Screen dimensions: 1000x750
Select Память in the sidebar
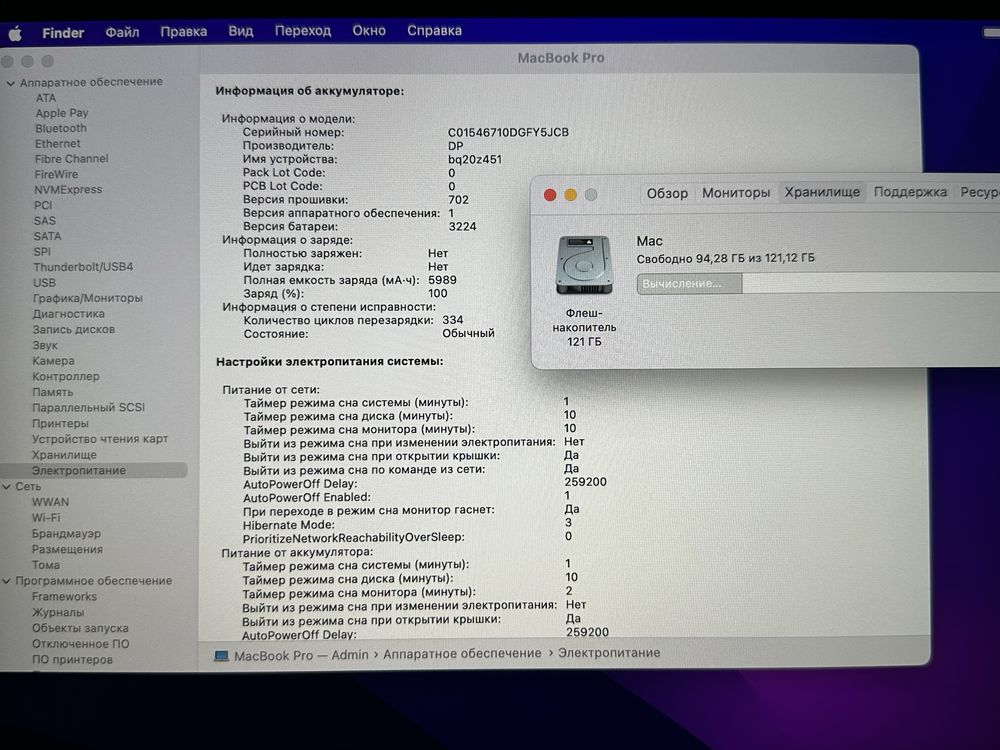click(x=53, y=392)
